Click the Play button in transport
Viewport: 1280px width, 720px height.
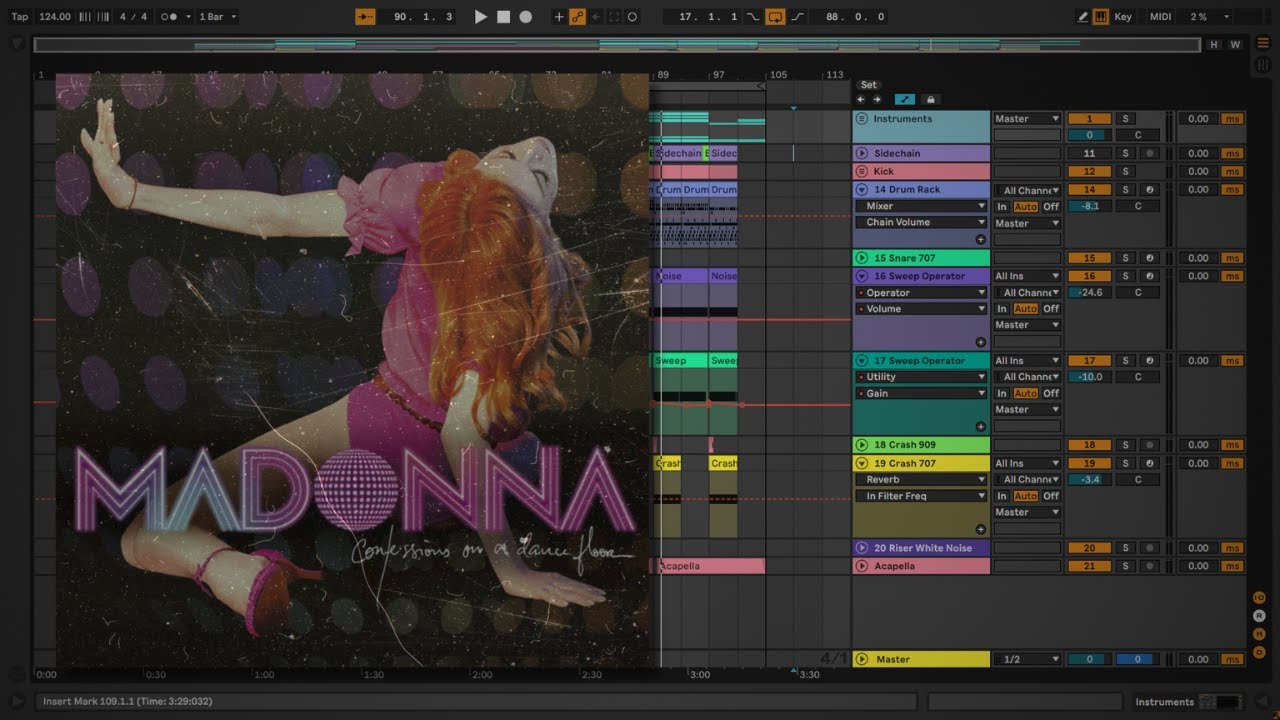pos(481,17)
